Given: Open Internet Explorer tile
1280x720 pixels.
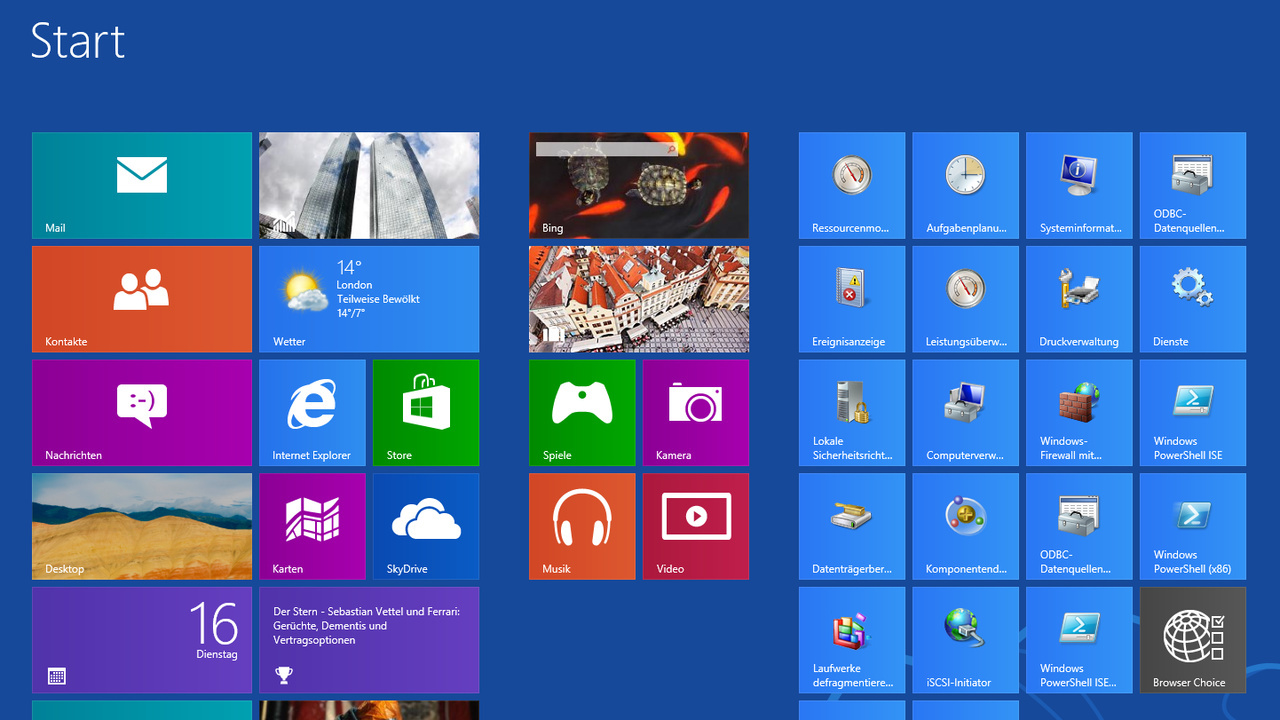Looking at the screenshot, I should tap(312, 413).
